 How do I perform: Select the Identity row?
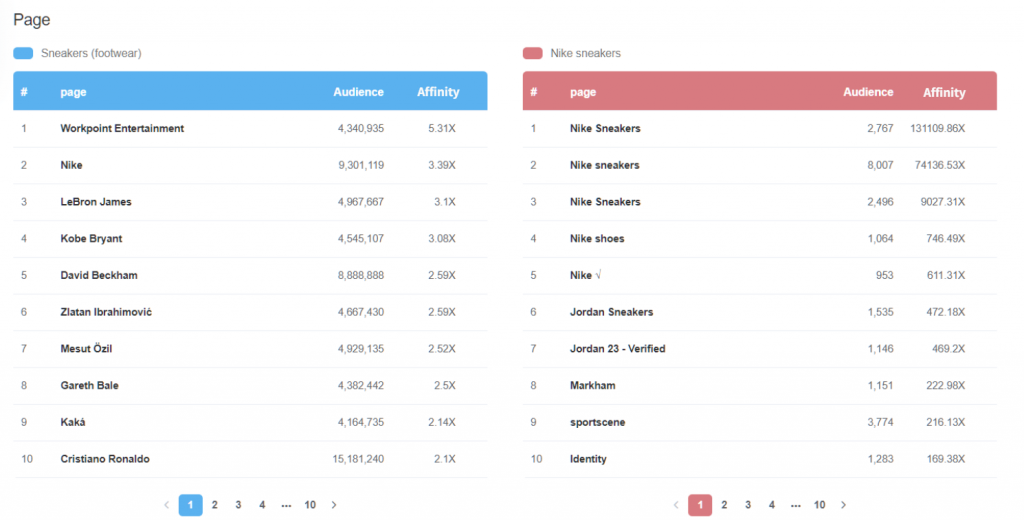[760, 459]
